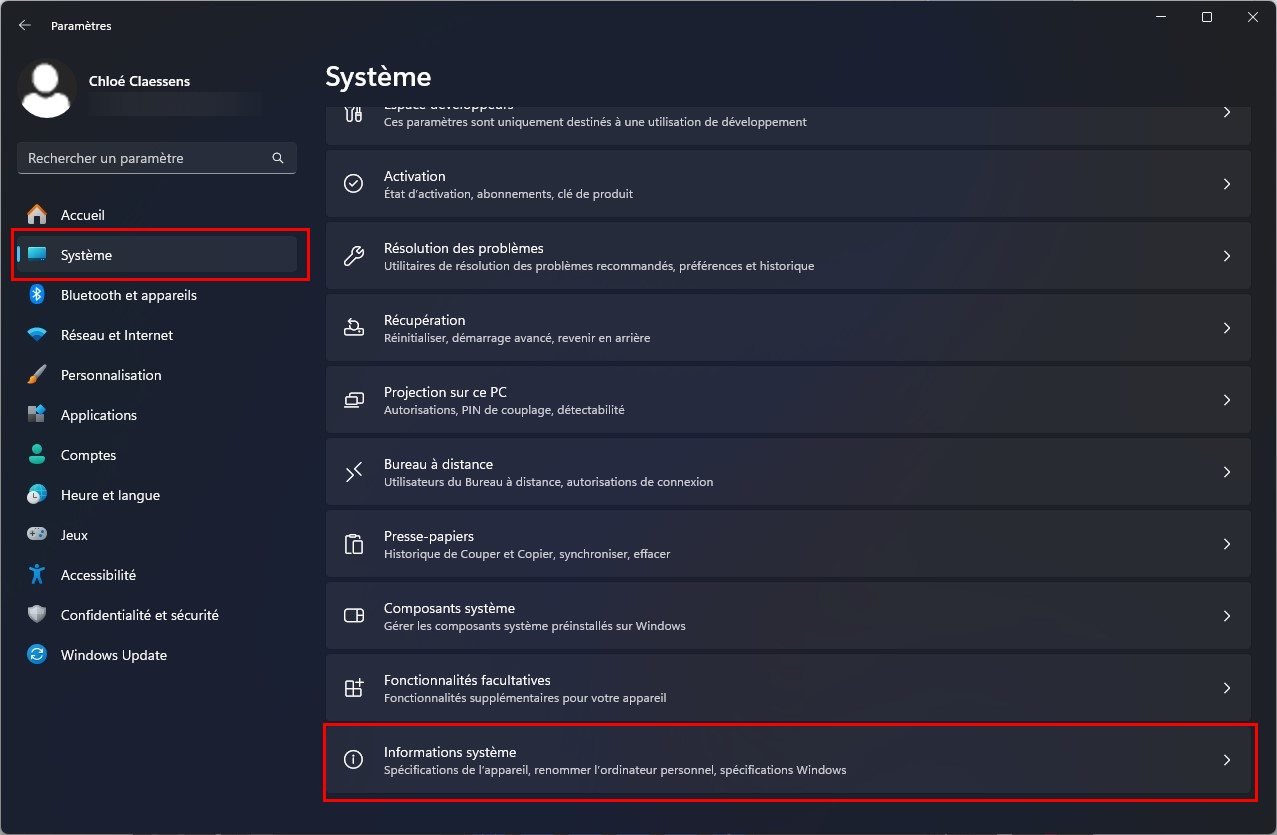Image resolution: width=1277 pixels, height=835 pixels.
Task: Open the Presse-papiers settings row
Action: pos(788,544)
